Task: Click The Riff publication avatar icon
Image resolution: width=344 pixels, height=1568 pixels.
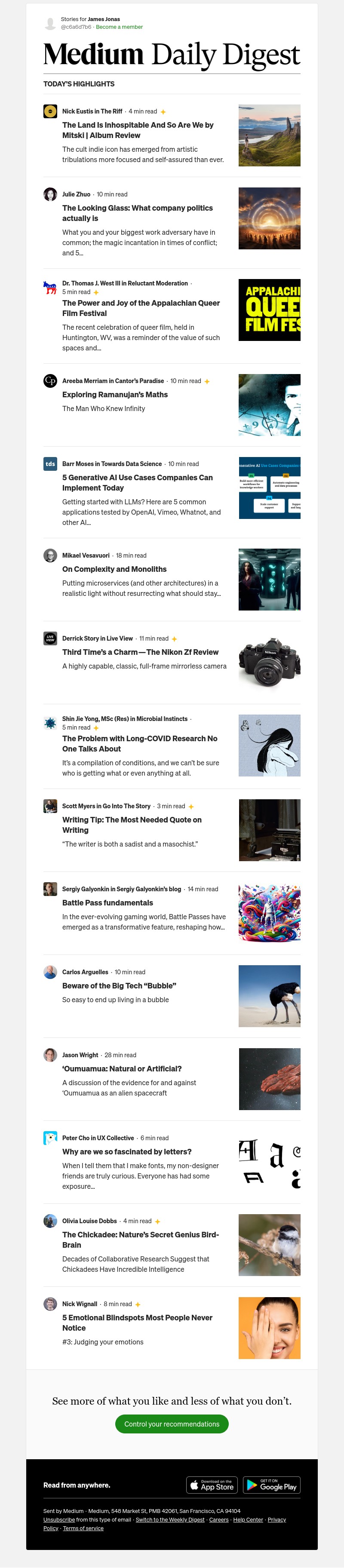Action: (x=50, y=111)
